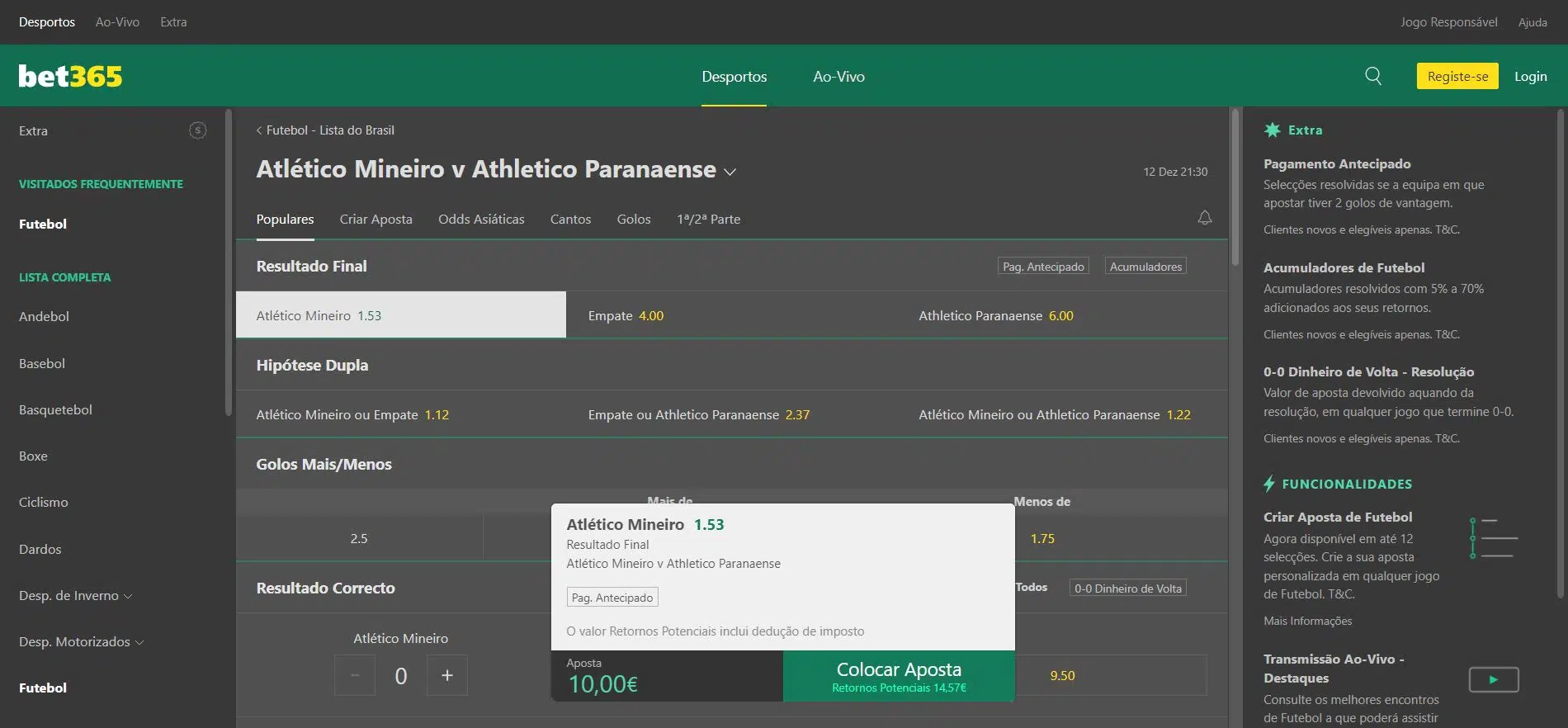Open the 1ª/2ª Parte tab
Image resolution: width=1568 pixels, height=728 pixels.
click(708, 219)
